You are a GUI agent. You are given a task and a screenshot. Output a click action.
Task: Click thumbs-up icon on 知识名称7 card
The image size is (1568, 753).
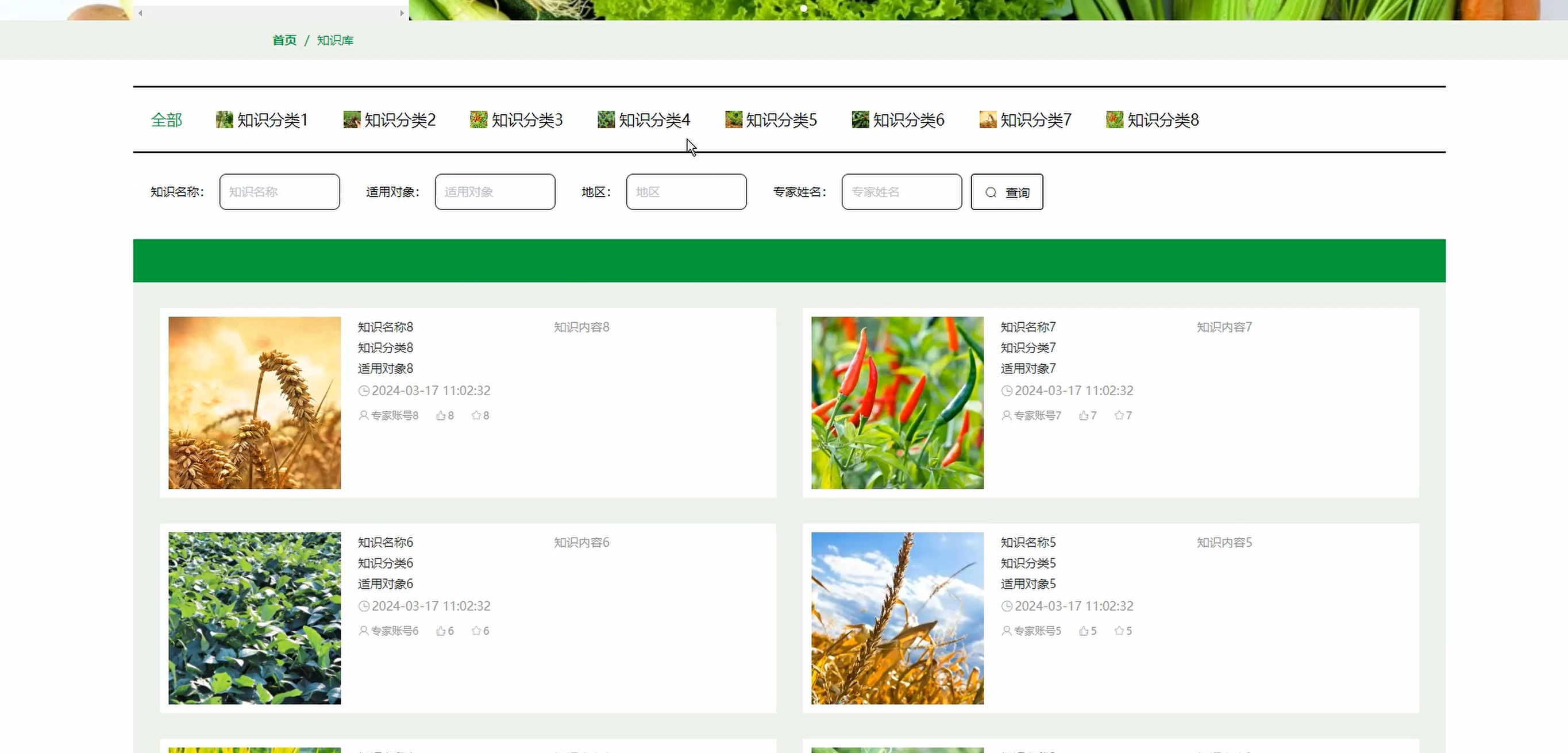point(1084,416)
